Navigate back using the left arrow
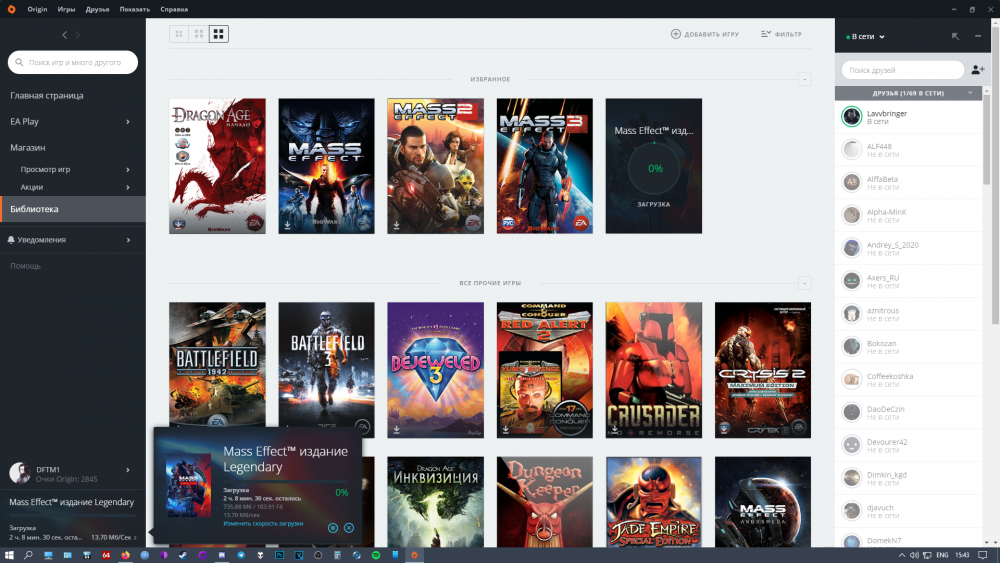The width and height of the screenshot is (1000, 563). (65, 35)
